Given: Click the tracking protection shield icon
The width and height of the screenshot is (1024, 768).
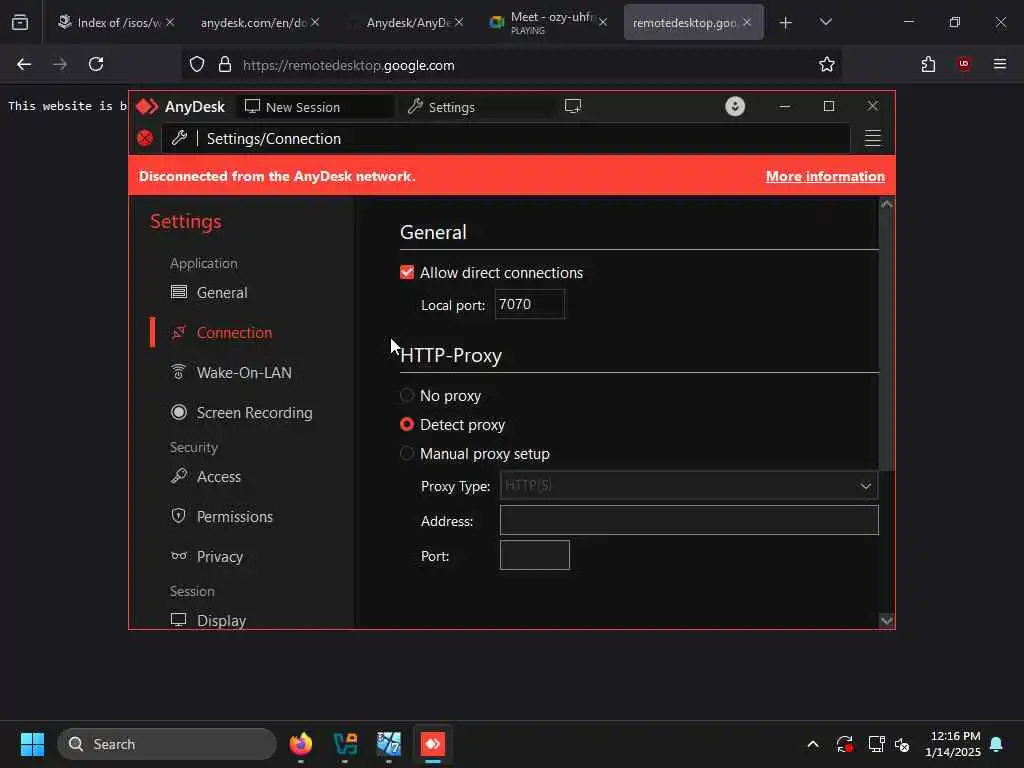Looking at the screenshot, I should tap(197, 65).
